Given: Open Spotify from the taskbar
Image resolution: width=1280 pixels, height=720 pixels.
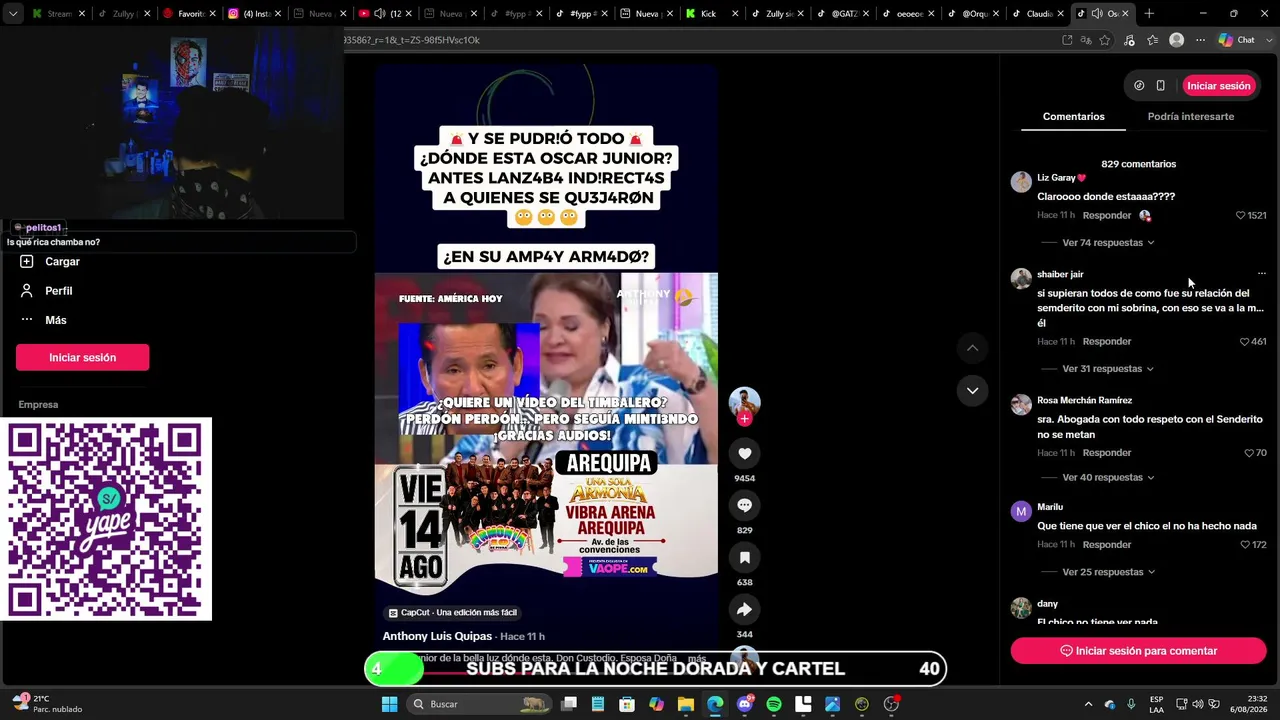Looking at the screenshot, I should coord(774,704).
